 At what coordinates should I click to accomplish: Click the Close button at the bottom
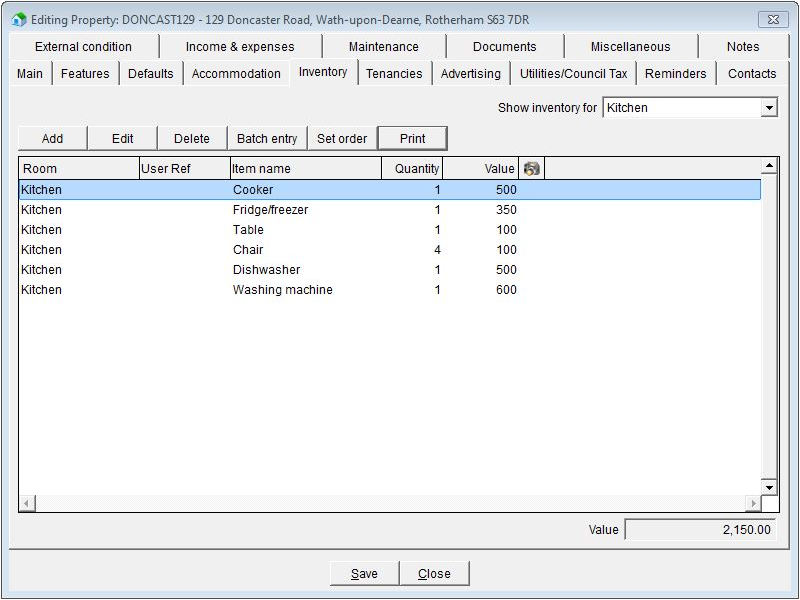[x=434, y=573]
